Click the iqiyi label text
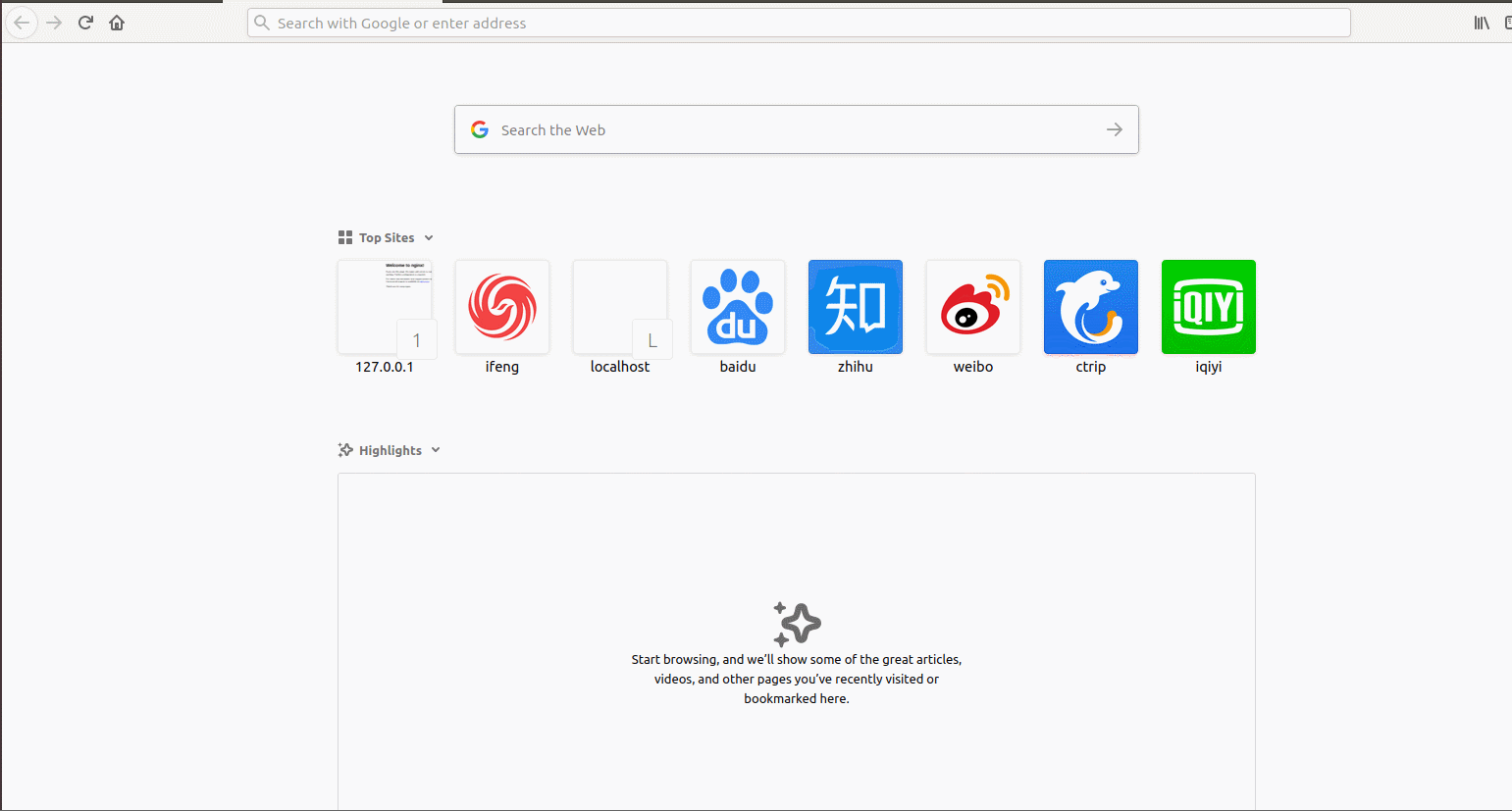Screen dimensions: 1512x811 tap(1209, 367)
